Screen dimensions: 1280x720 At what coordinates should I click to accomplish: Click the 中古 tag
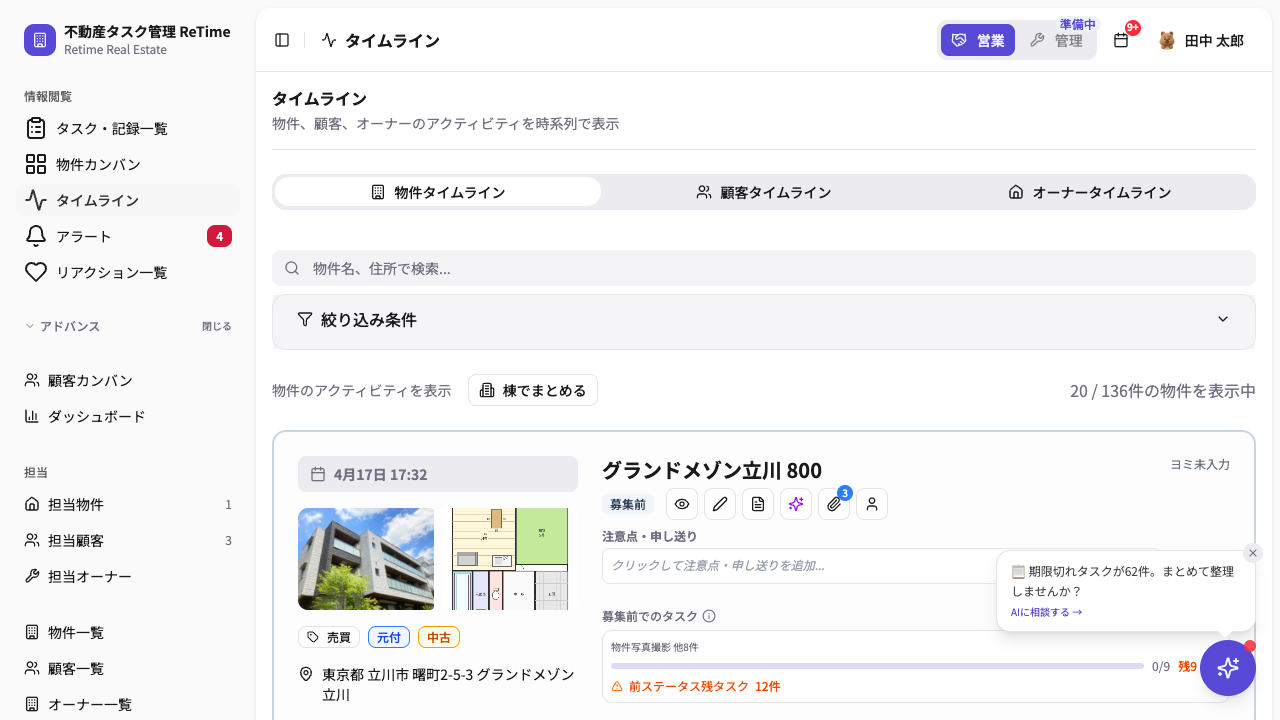439,637
